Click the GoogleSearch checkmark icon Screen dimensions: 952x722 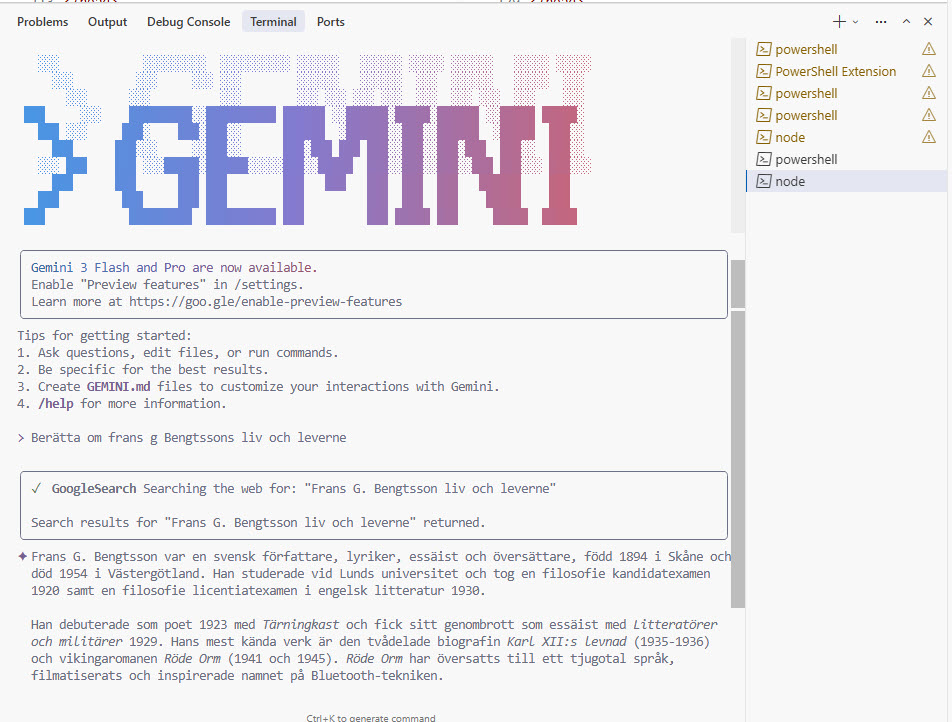pos(39,488)
